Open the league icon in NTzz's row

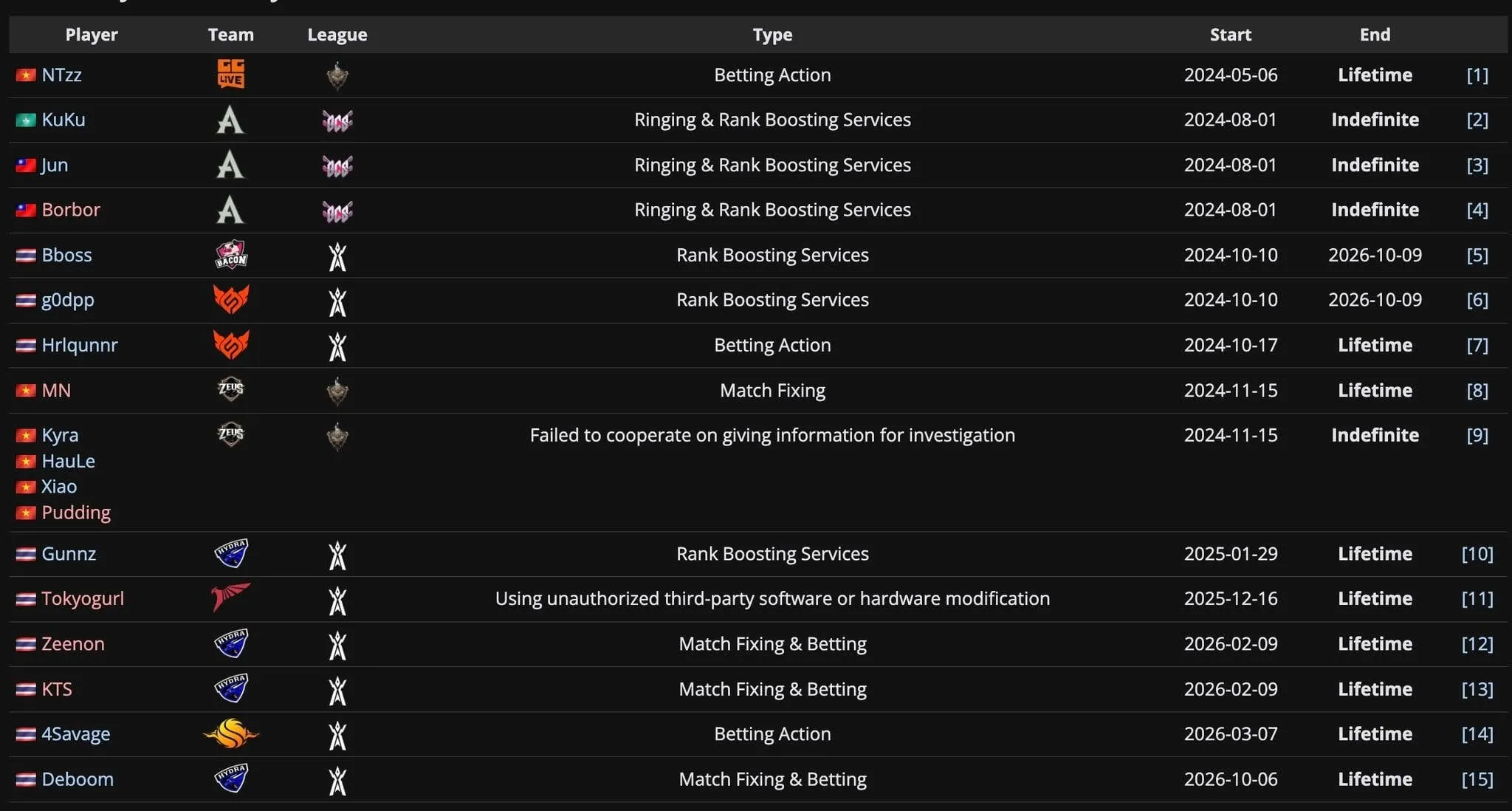(337, 75)
